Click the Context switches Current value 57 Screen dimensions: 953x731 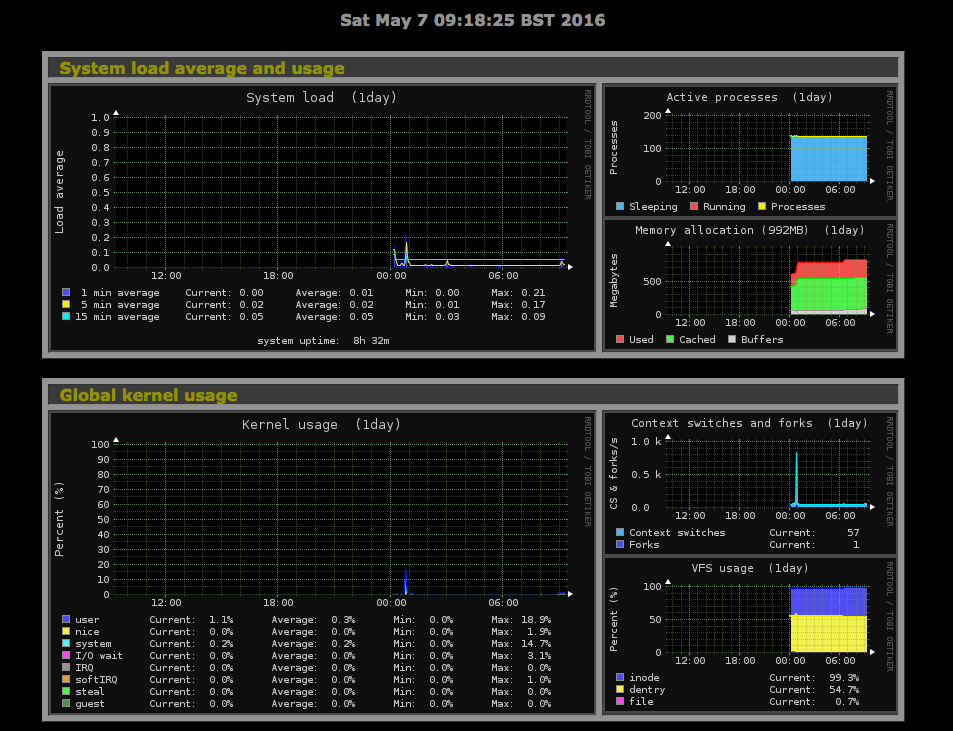pos(853,532)
